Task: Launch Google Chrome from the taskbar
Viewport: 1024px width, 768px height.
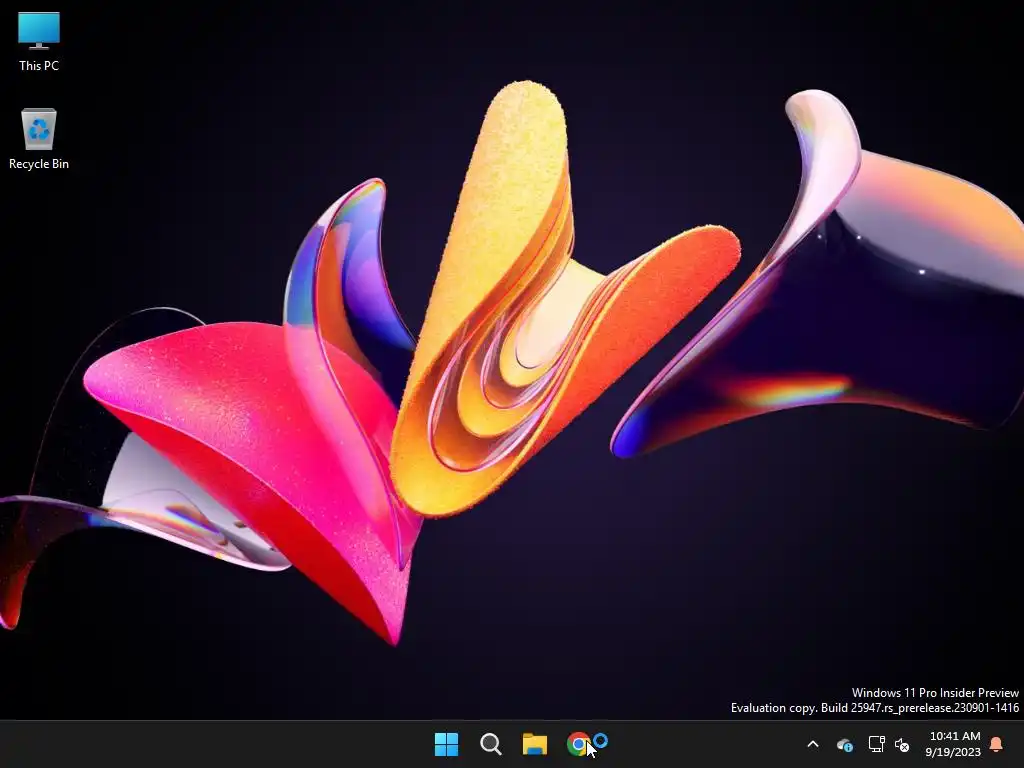Action: 578,744
